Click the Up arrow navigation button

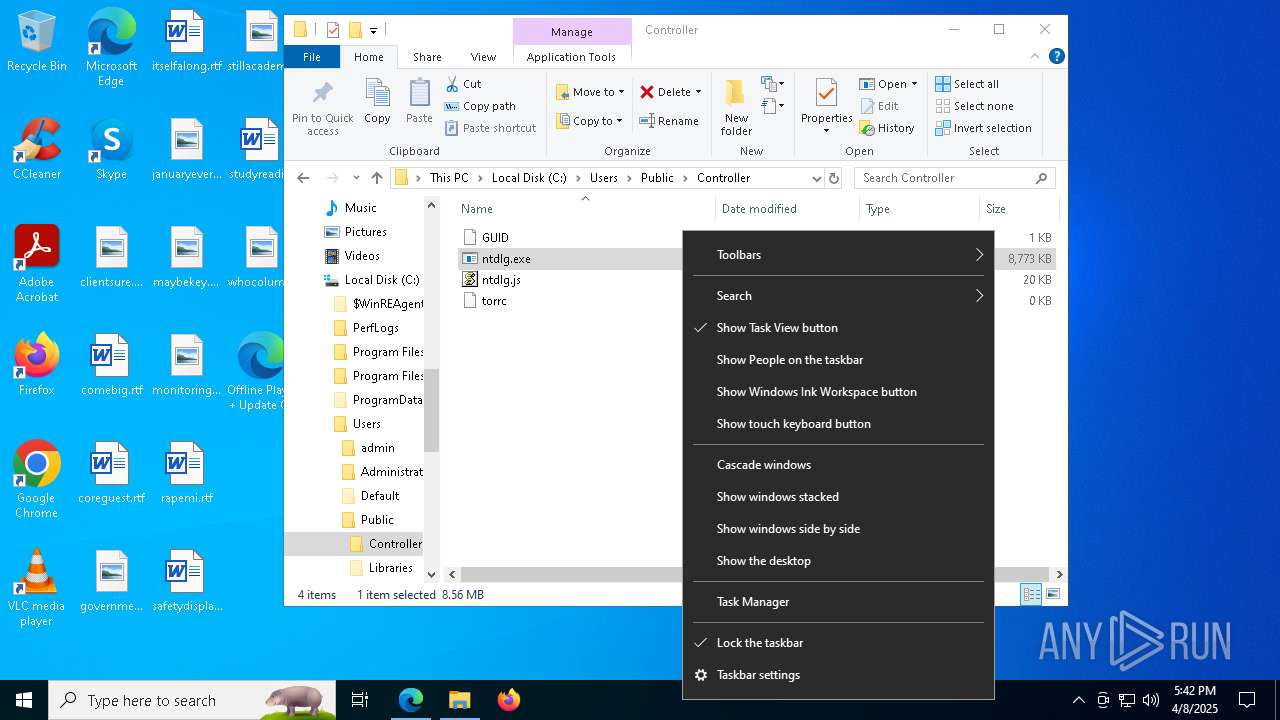point(377,178)
